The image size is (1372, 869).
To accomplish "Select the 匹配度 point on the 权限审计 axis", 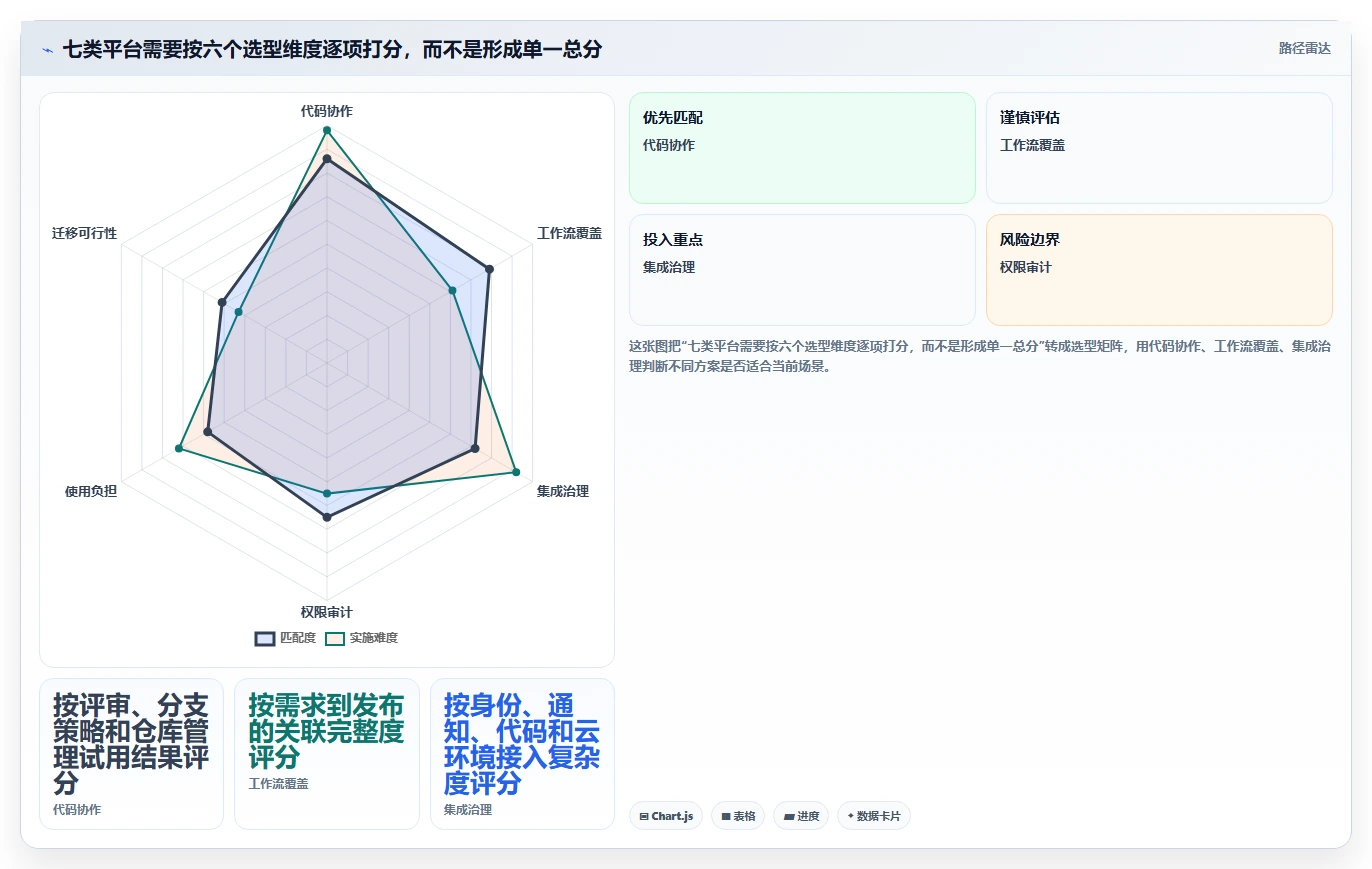I will click(x=326, y=517).
